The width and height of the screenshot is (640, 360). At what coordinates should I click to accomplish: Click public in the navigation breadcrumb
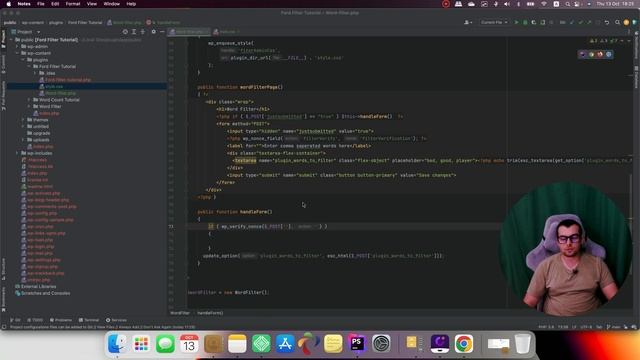pyautogui.click(x=10, y=22)
